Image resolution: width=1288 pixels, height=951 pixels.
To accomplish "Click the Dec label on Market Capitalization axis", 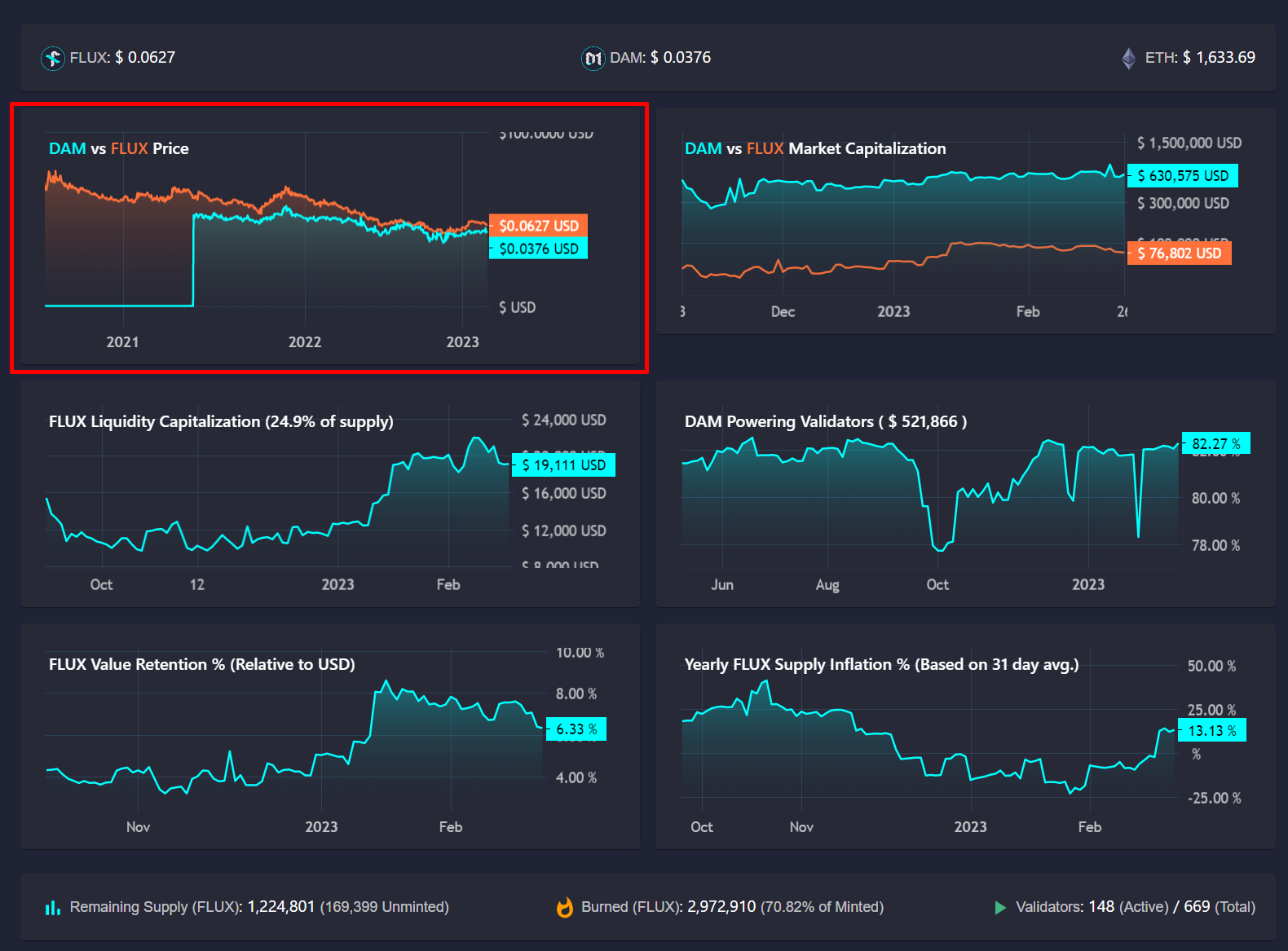I will [783, 312].
